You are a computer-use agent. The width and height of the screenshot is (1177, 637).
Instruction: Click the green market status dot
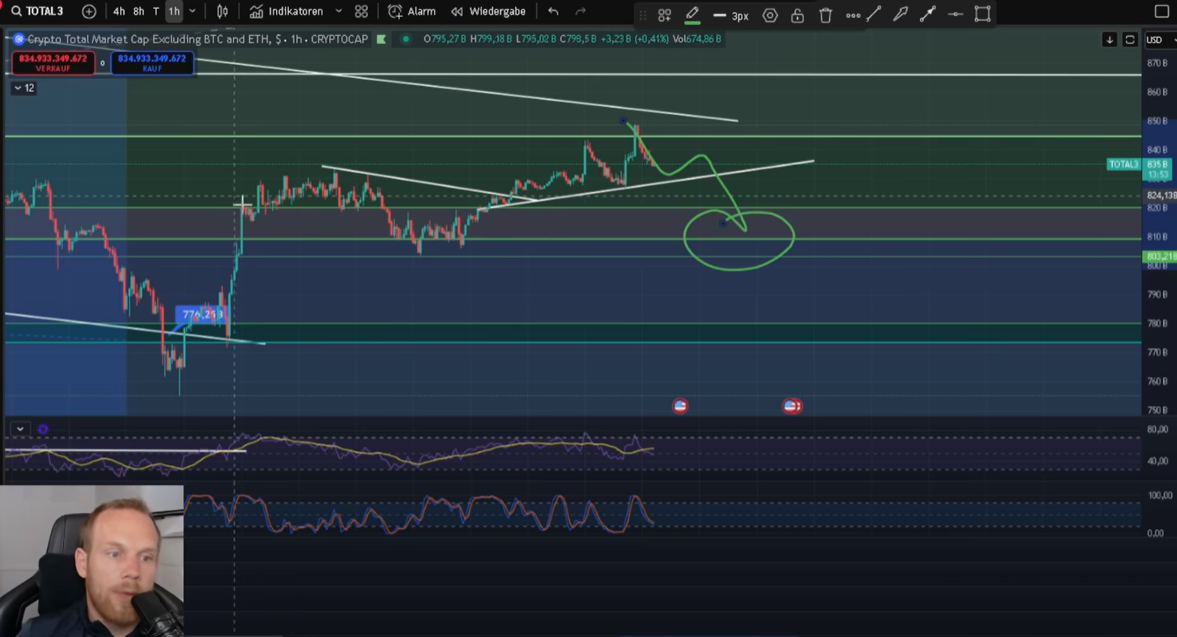click(405, 39)
